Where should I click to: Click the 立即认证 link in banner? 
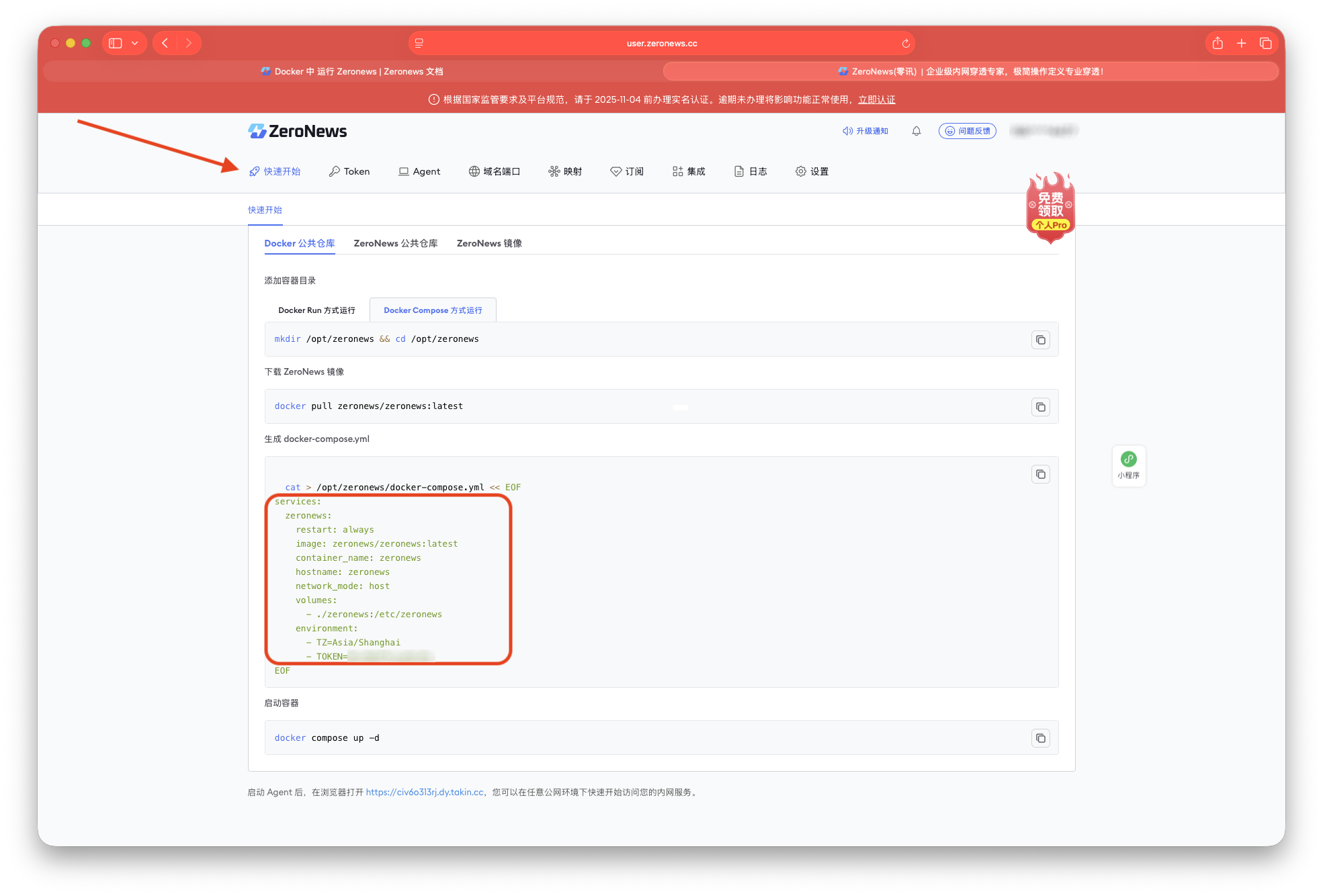[x=876, y=99]
